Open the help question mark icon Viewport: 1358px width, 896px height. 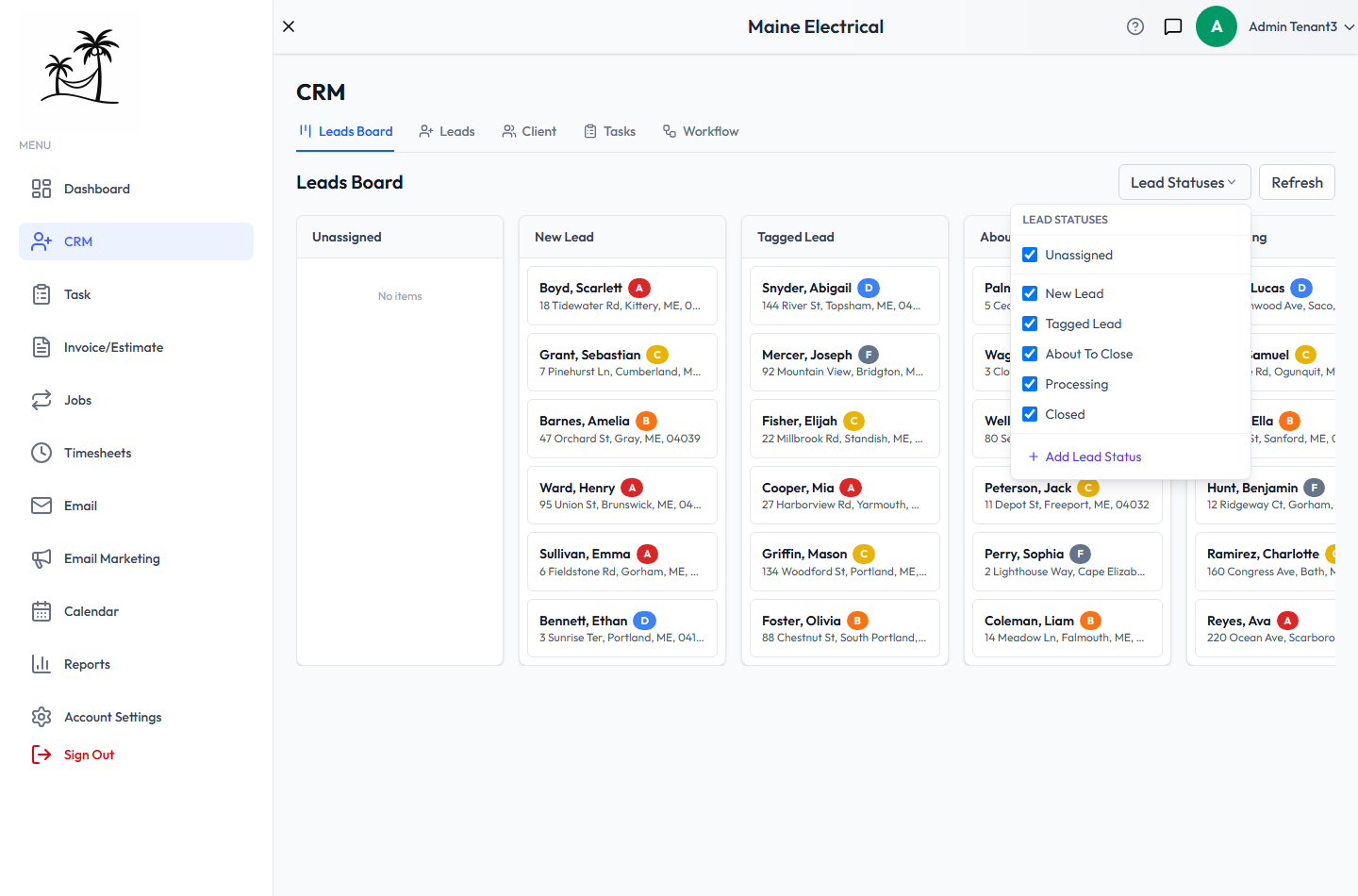point(1135,26)
